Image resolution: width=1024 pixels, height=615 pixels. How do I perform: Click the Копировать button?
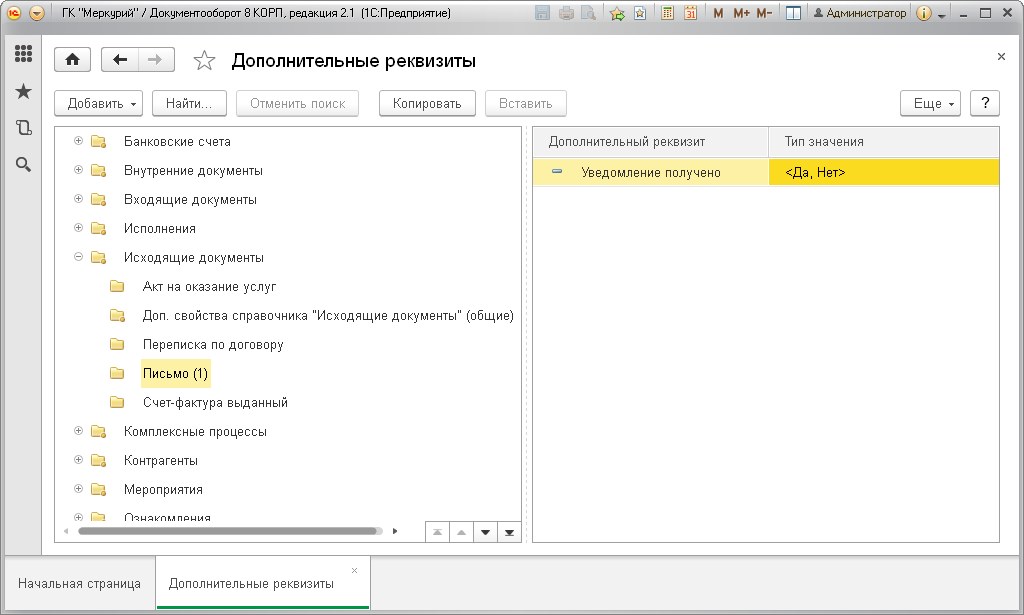(427, 103)
